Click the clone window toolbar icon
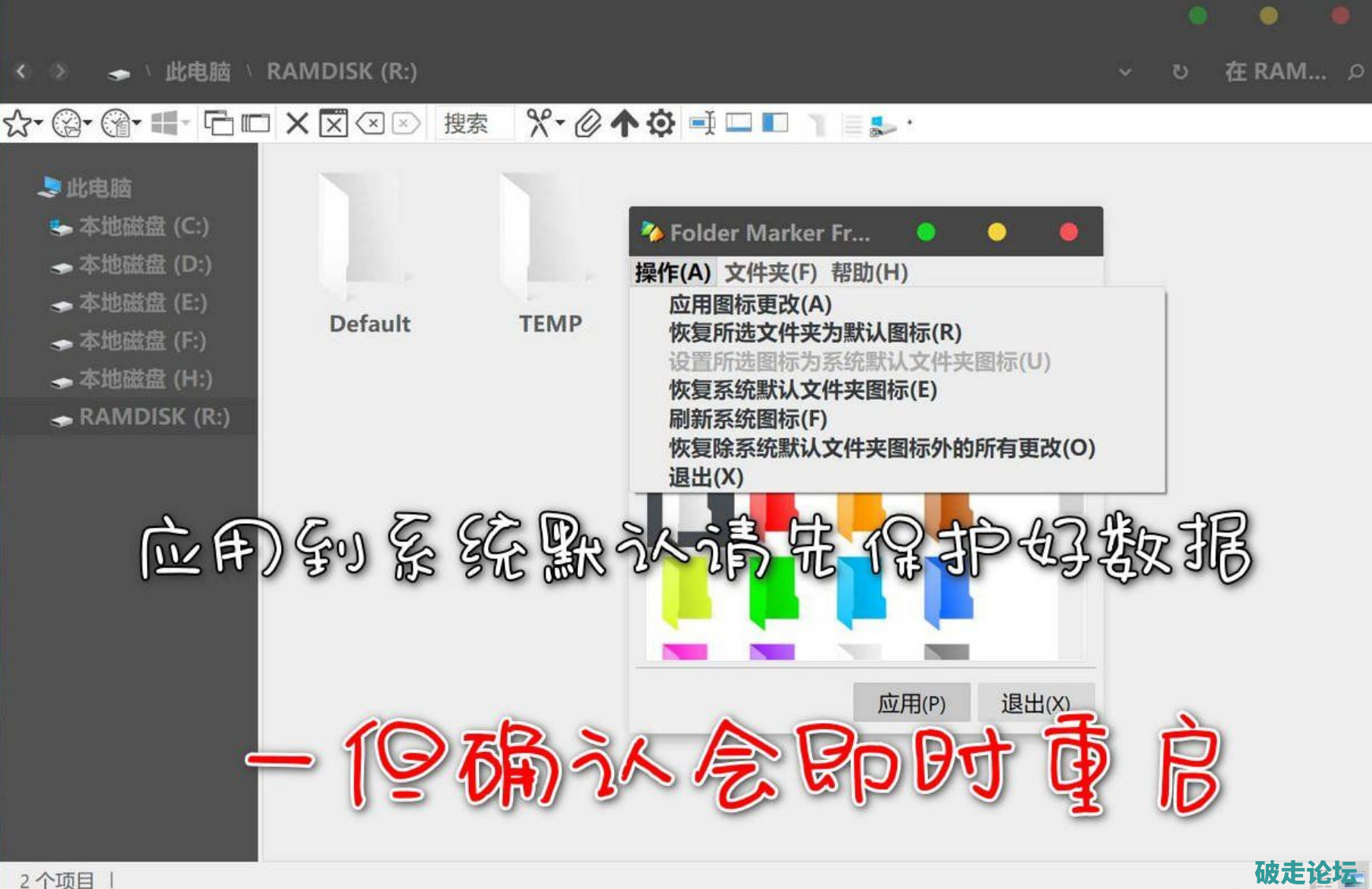The height and width of the screenshot is (889, 1372). coord(220,123)
